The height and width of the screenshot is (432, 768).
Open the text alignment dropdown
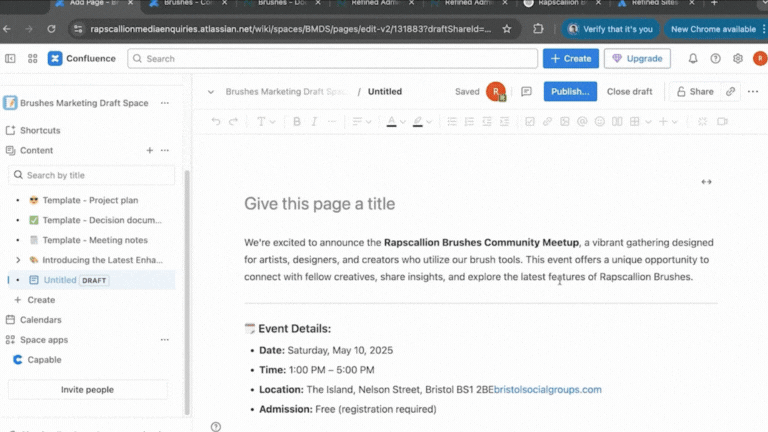coord(361,121)
